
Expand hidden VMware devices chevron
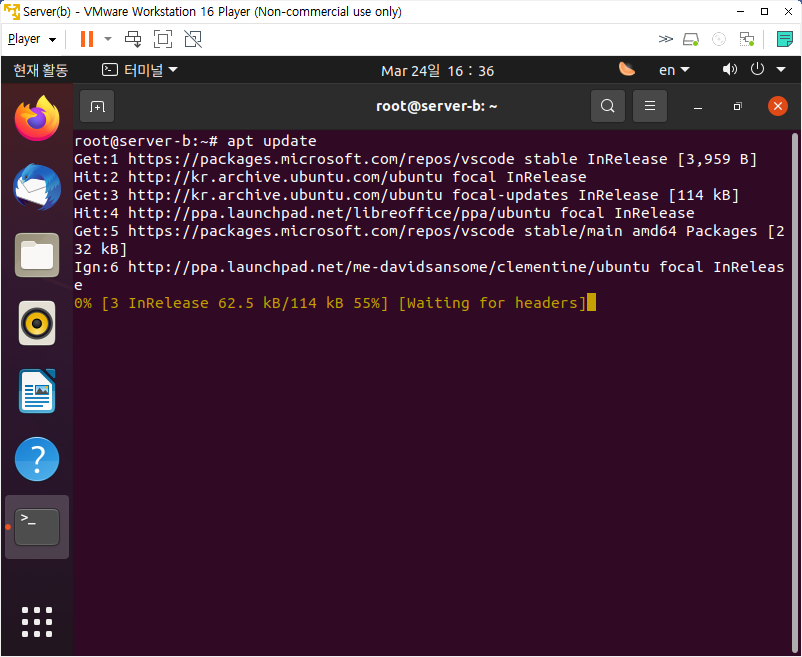point(665,39)
